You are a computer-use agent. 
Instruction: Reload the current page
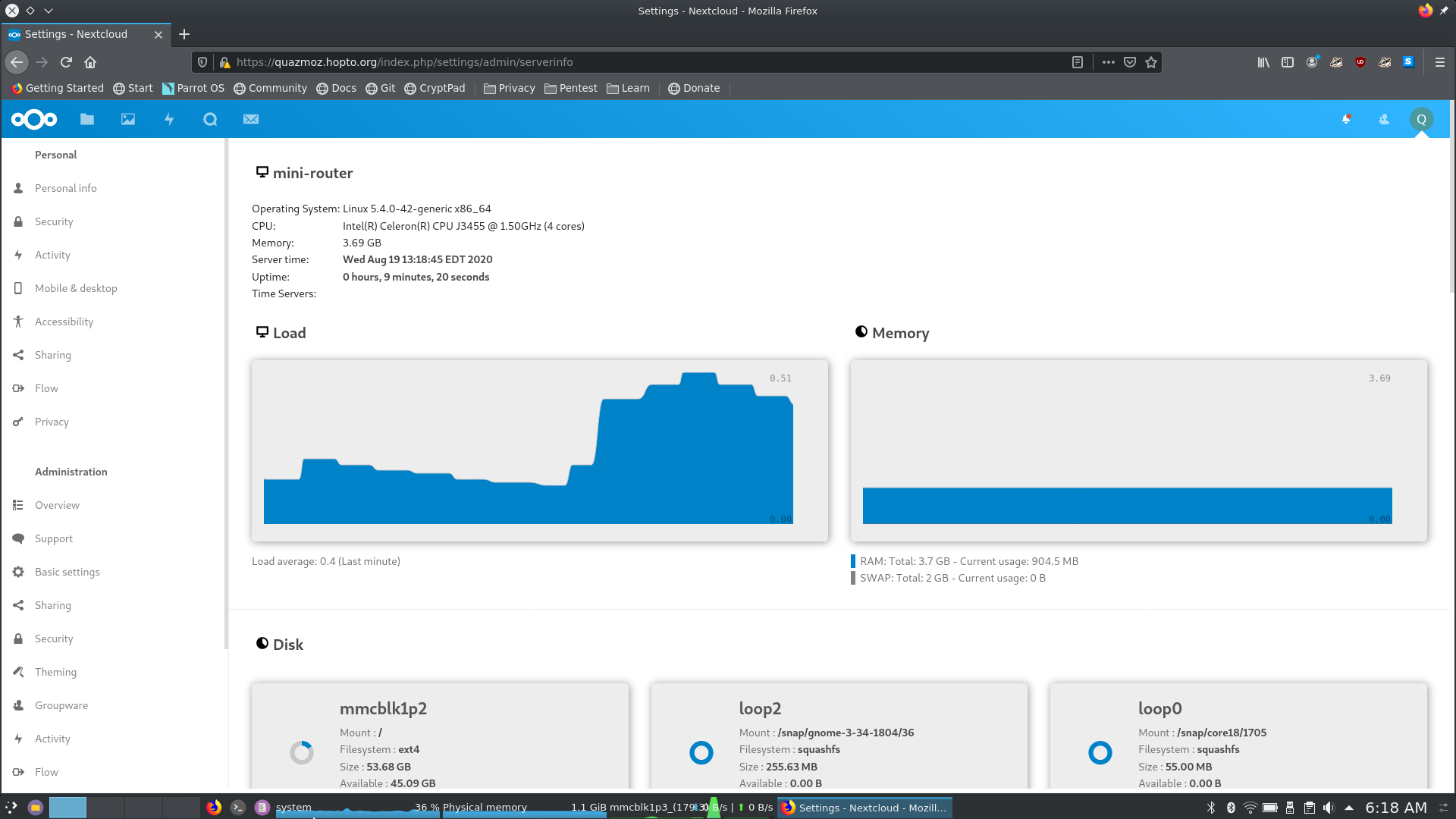pyautogui.click(x=66, y=62)
